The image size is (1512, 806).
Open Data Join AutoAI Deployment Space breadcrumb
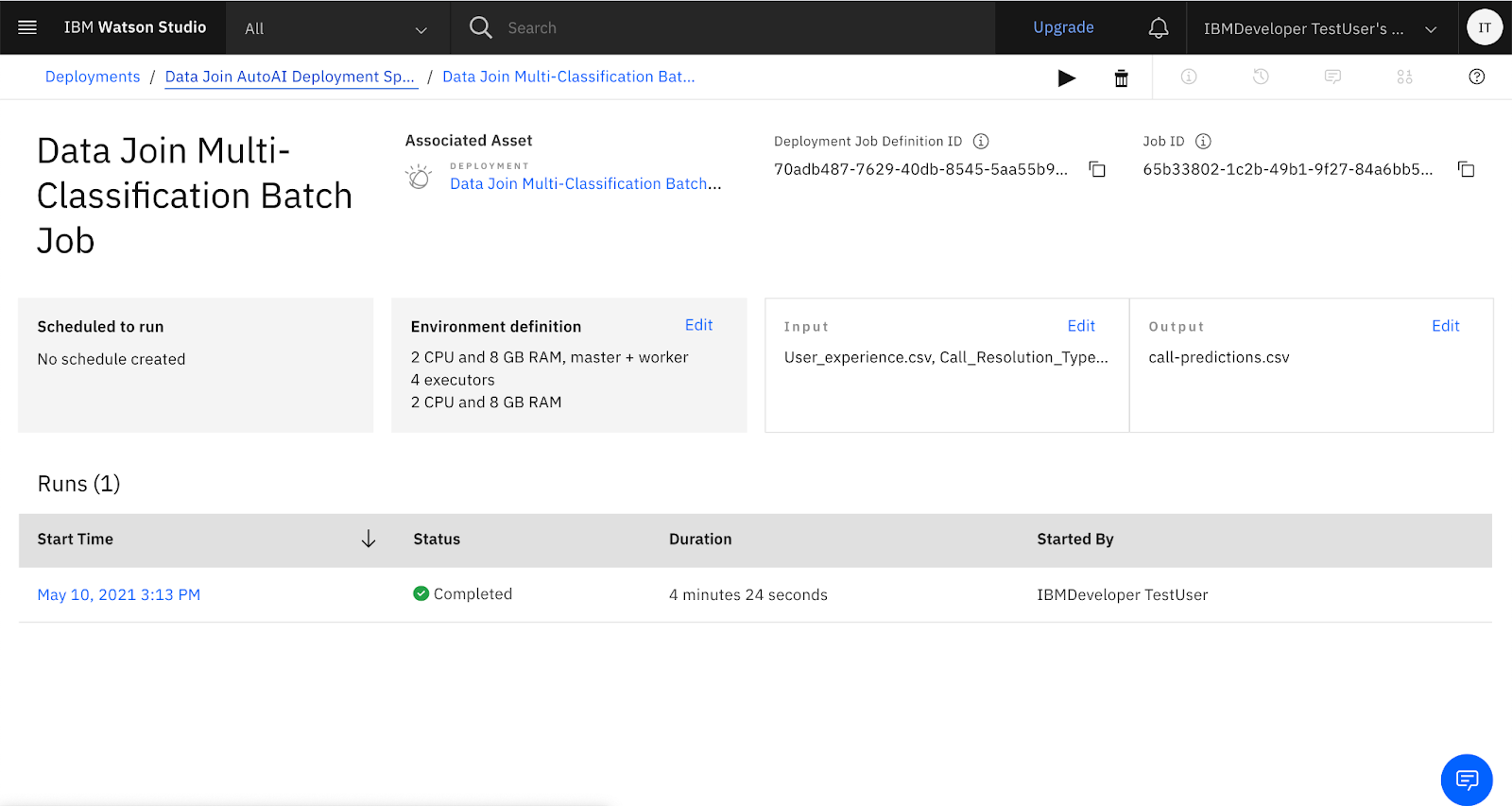289,77
